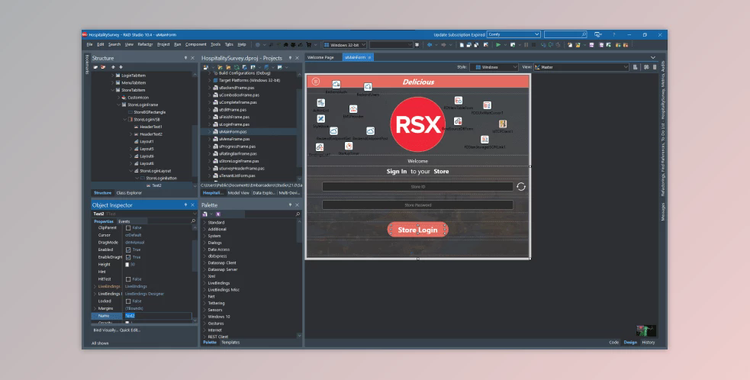Click the back navigation arrow in the toolbar
The image size is (750, 380).
(429, 45)
